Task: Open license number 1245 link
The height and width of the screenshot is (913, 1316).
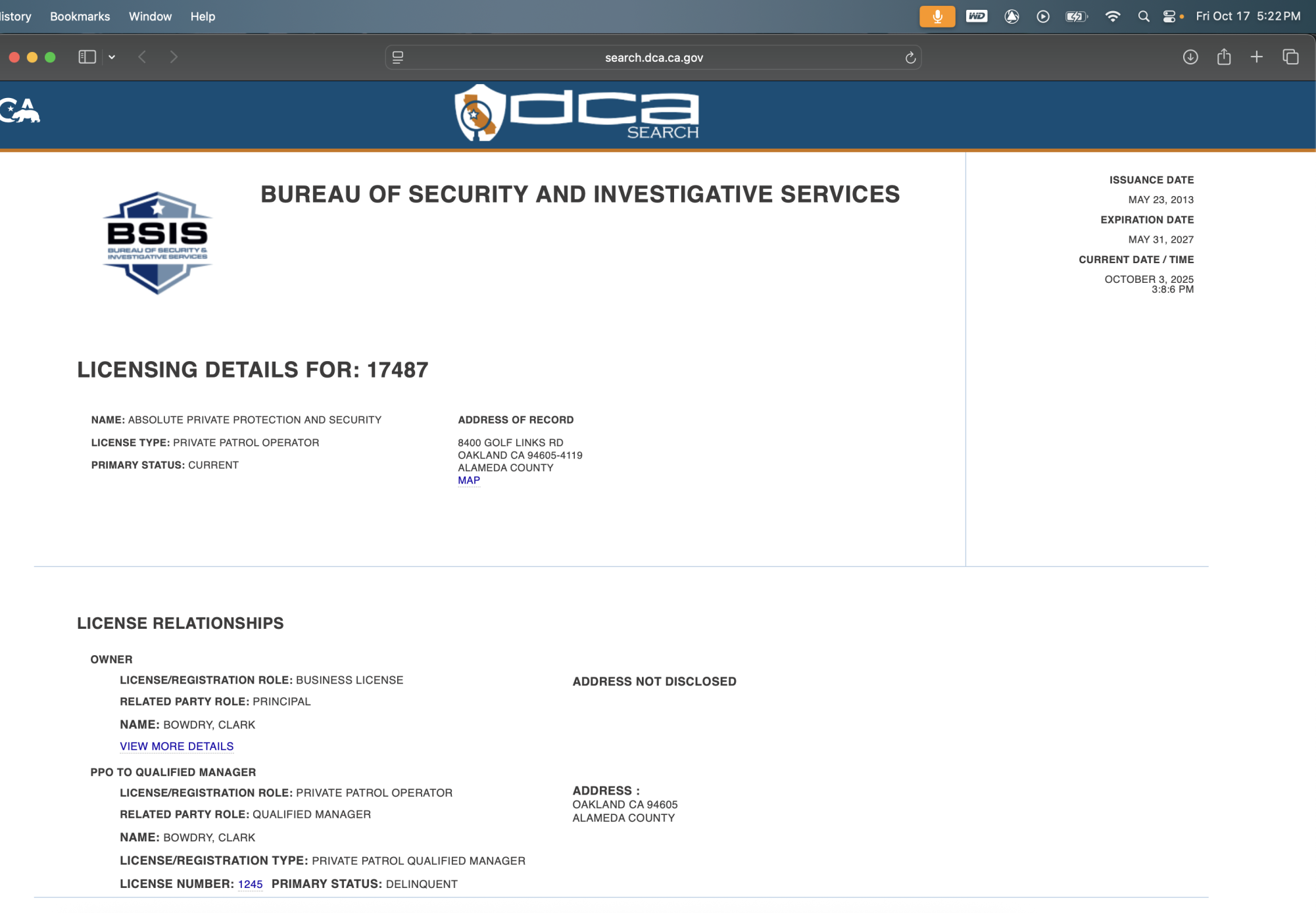Action: (250, 884)
